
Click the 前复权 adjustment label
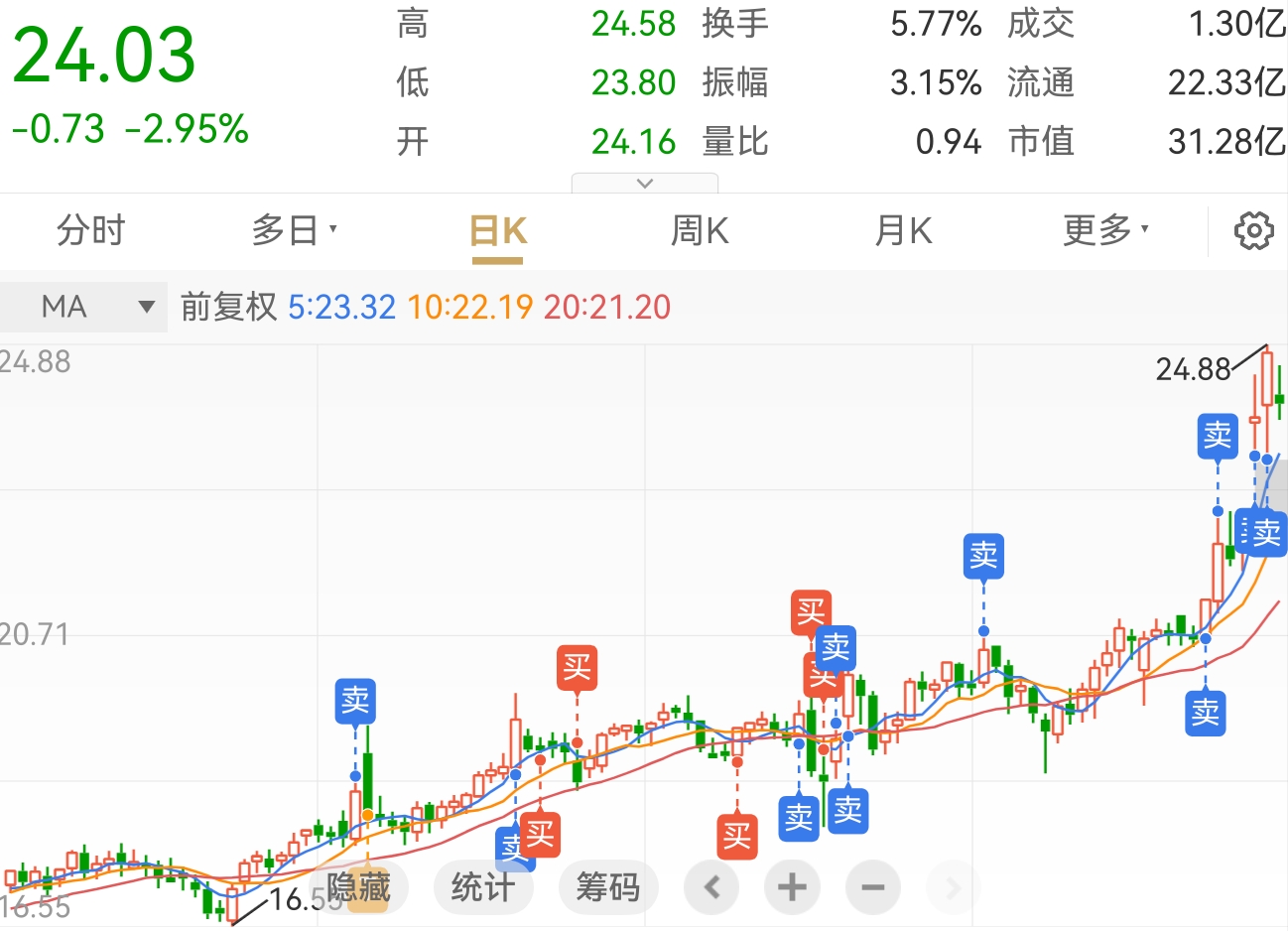228,307
